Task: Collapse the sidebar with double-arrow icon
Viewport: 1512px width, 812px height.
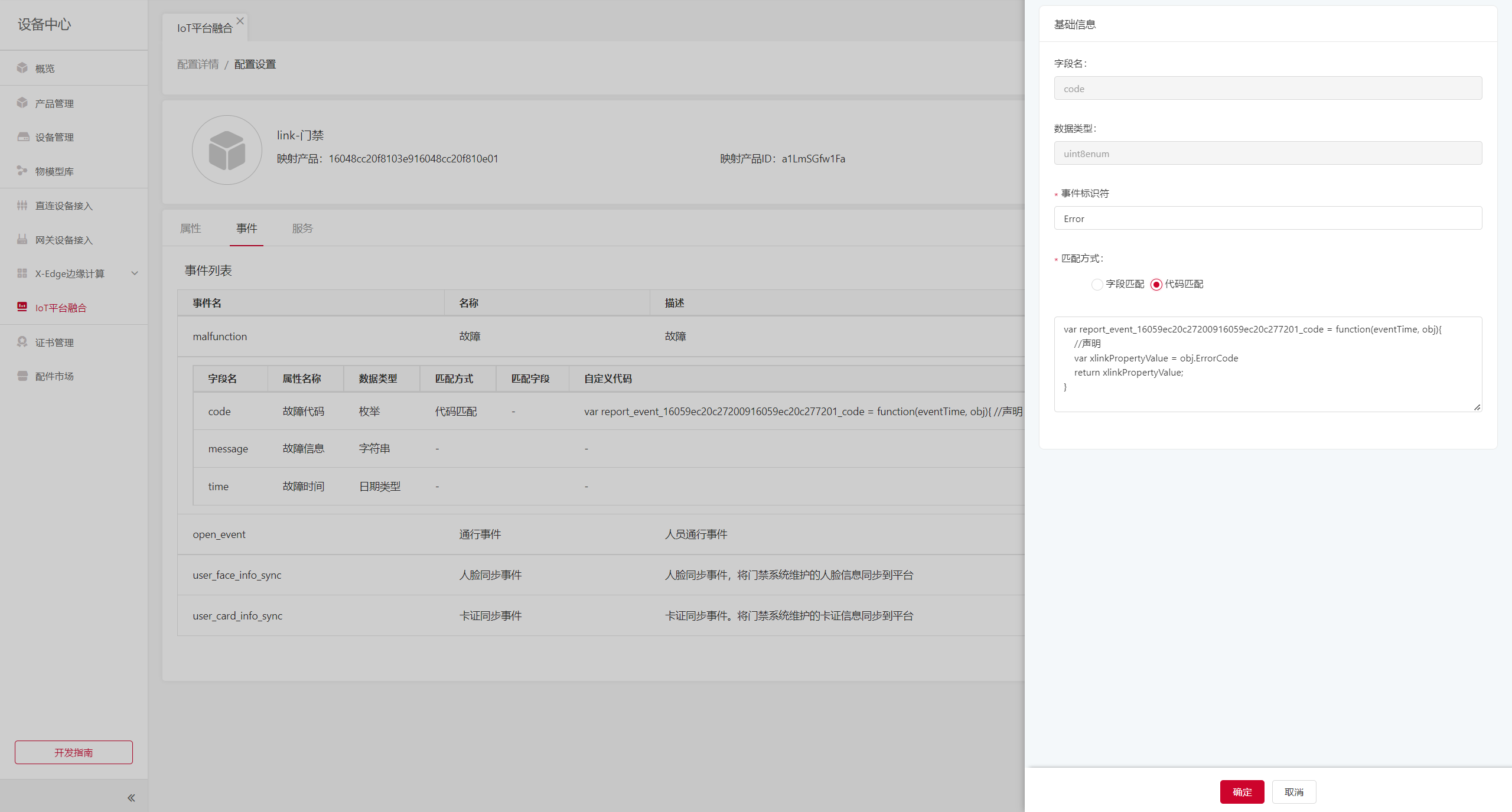Action: coord(131,798)
